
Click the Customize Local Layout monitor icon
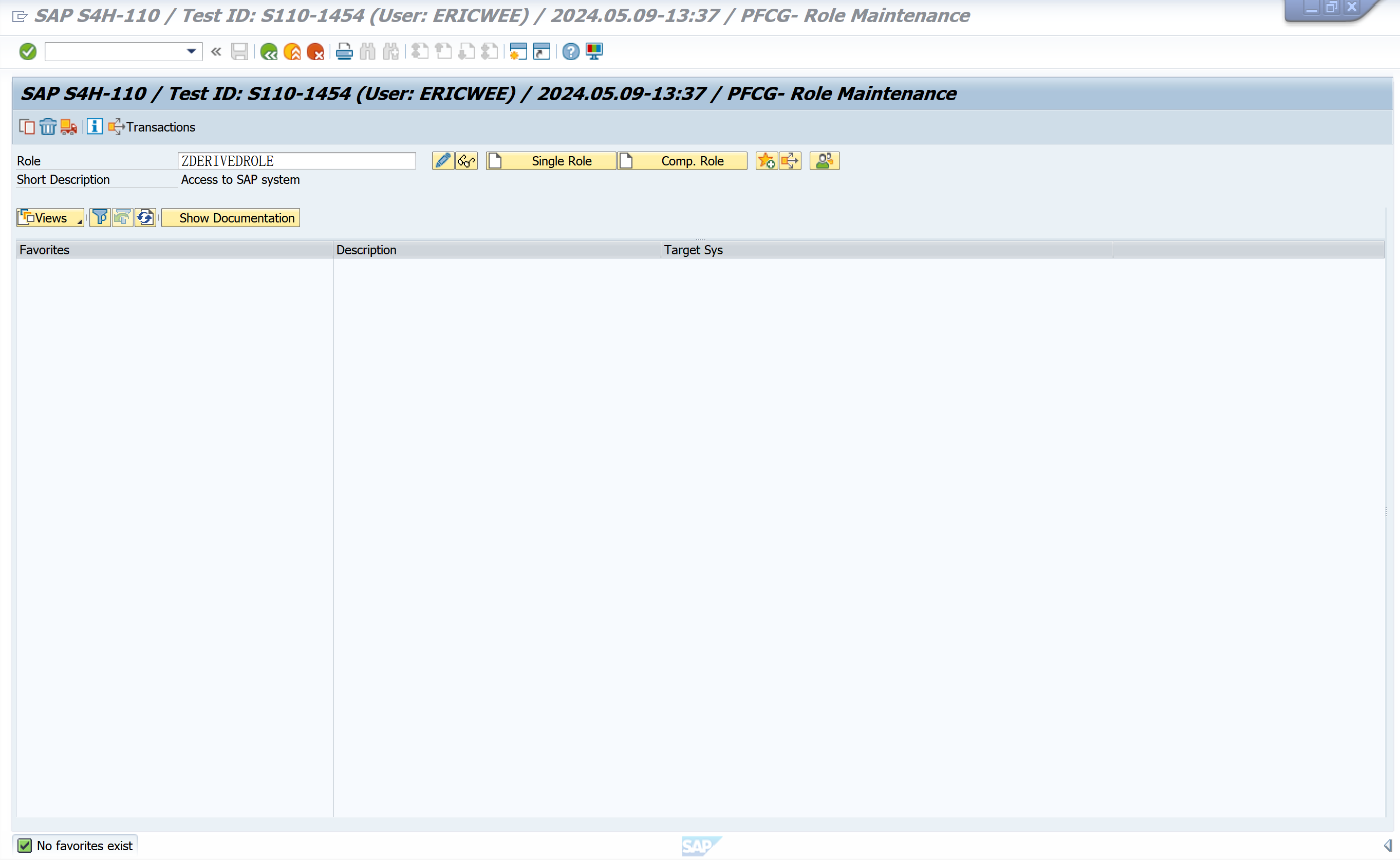pyautogui.click(x=594, y=52)
